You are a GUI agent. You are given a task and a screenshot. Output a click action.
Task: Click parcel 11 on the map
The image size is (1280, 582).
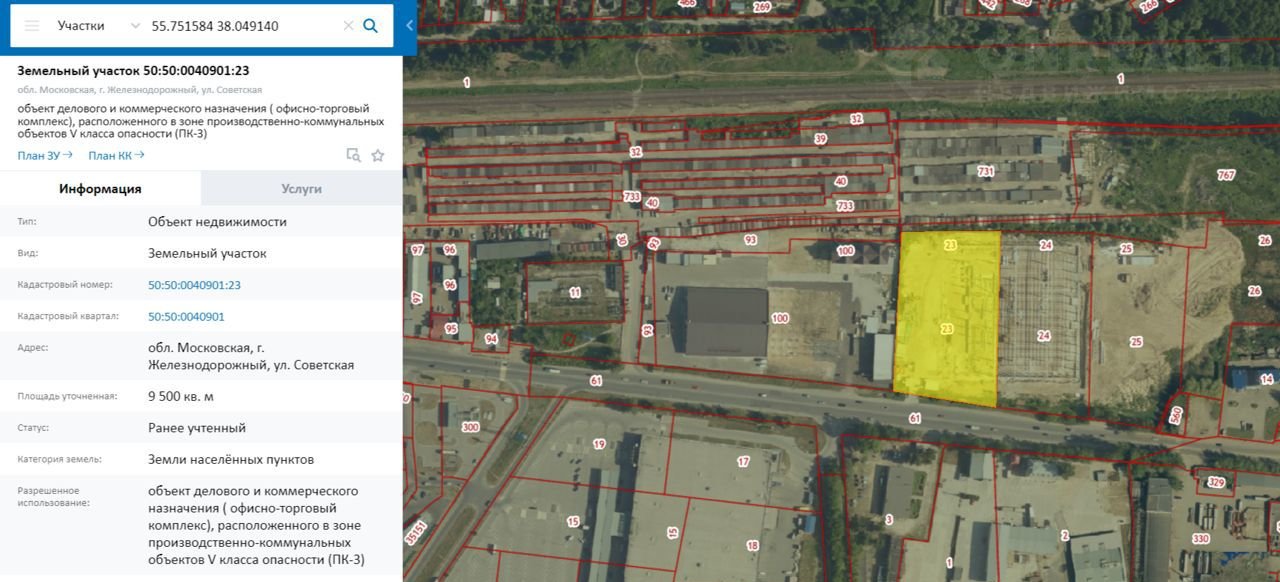[573, 293]
